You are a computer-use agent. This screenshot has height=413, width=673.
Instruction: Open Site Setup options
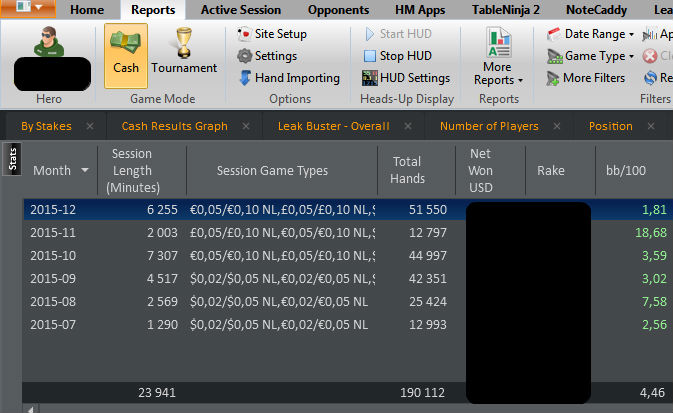[272, 33]
